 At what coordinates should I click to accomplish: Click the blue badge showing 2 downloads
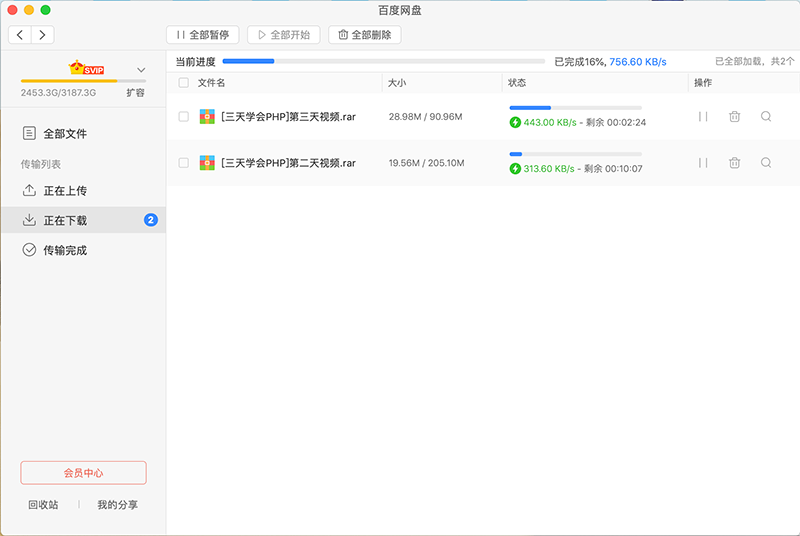click(x=151, y=220)
